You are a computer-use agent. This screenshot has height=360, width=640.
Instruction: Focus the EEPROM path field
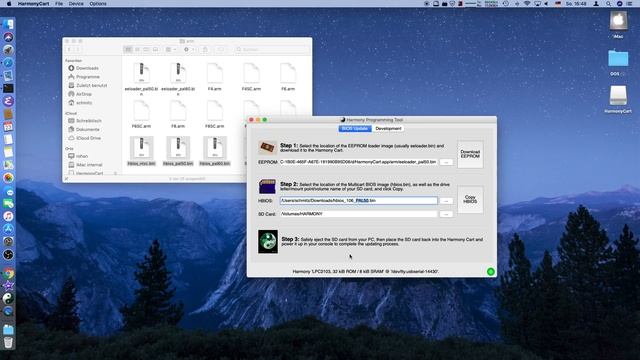click(358, 162)
